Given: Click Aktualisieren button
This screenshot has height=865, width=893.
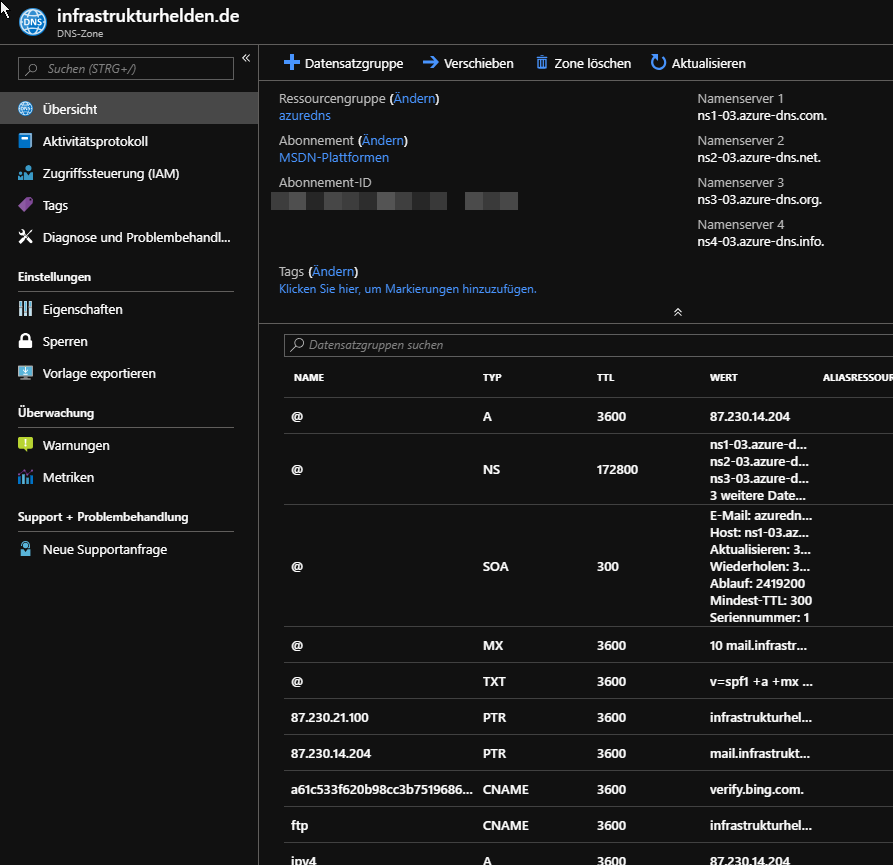Looking at the screenshot, I should [698, 63].
